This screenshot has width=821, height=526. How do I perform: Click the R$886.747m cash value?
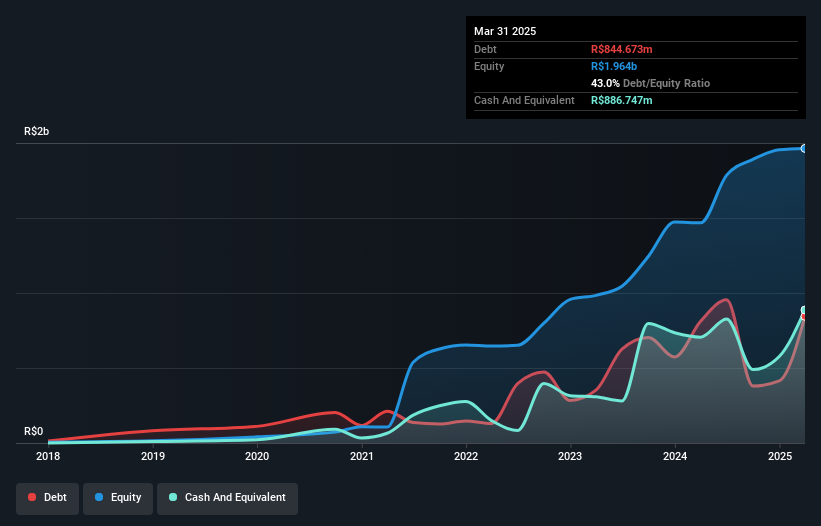pos(622,100)
